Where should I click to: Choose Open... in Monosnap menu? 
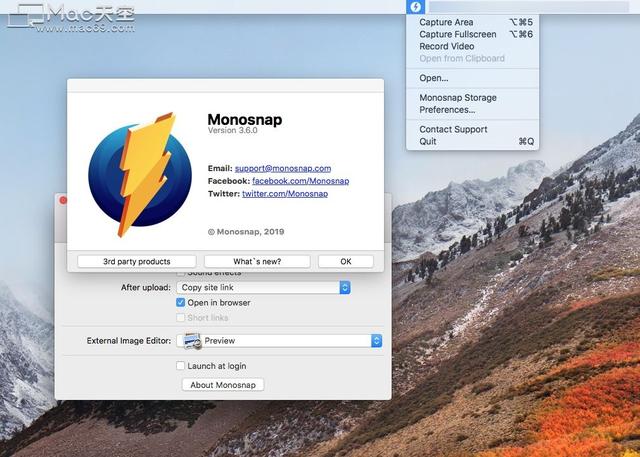tap(473, 78)
